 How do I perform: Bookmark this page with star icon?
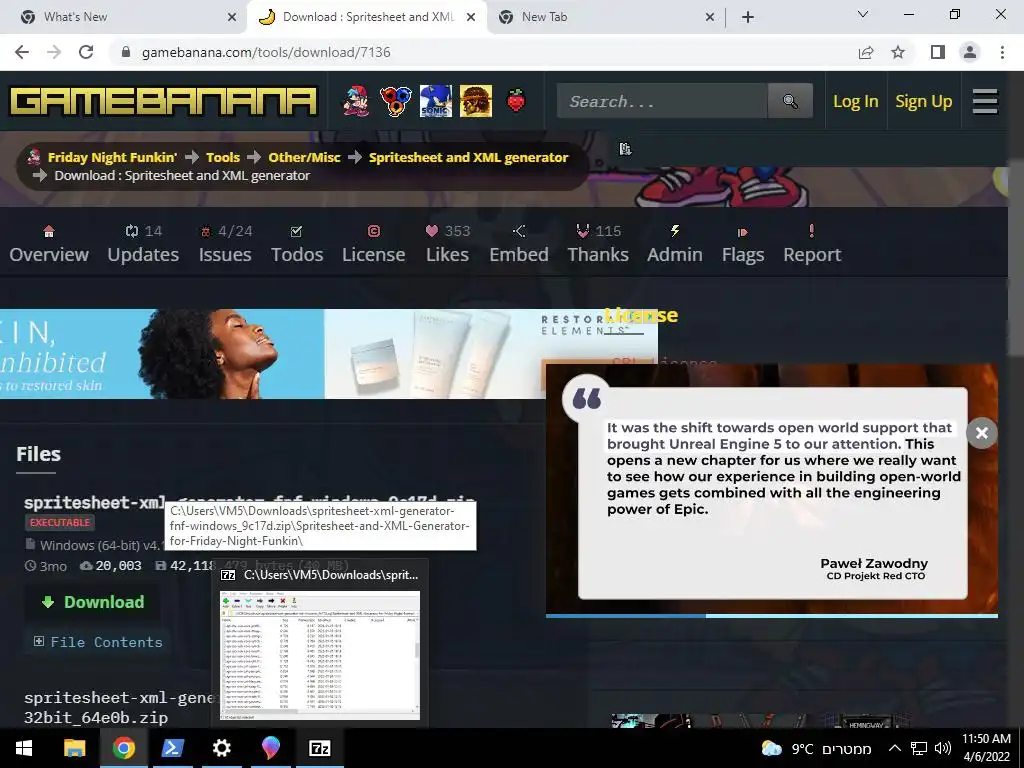click(x=899, y=52)
